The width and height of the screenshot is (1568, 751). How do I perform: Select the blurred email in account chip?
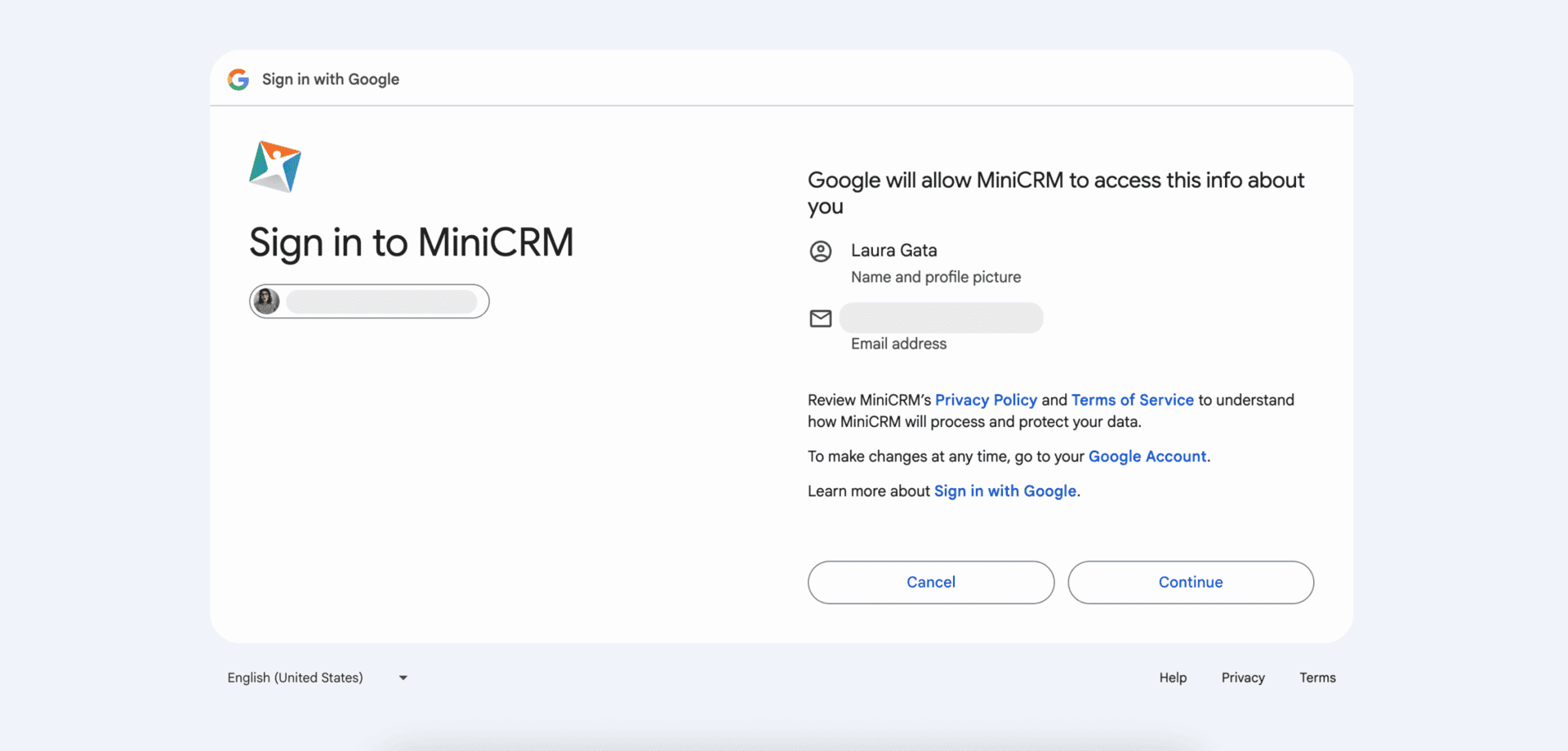[381, 301]
